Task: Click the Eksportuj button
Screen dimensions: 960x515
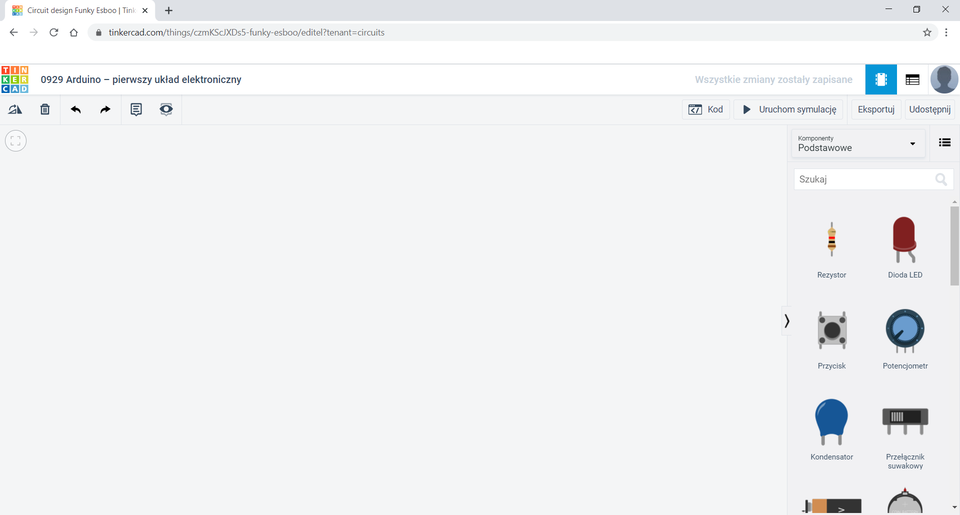Action: point(875,109)
